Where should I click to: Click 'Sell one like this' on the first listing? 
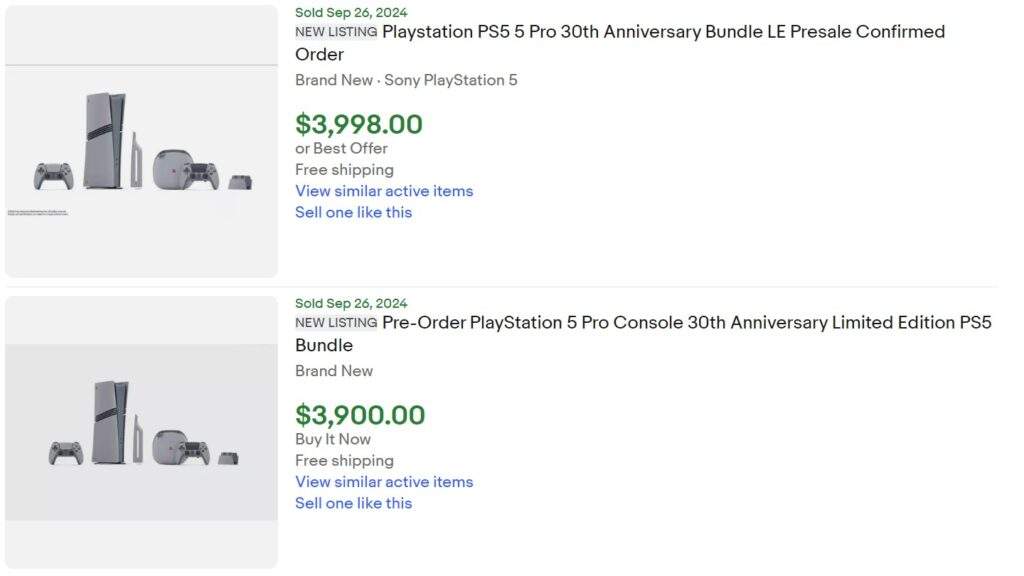353,212
